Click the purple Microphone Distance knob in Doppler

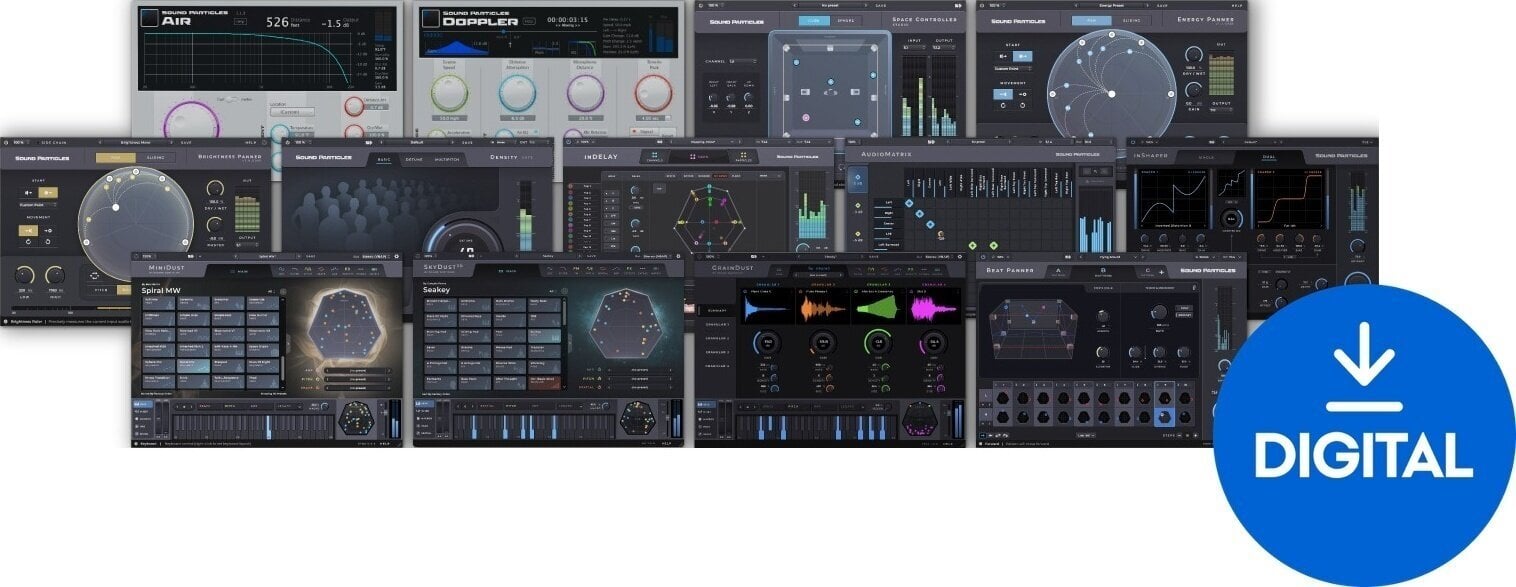(585, 93)
